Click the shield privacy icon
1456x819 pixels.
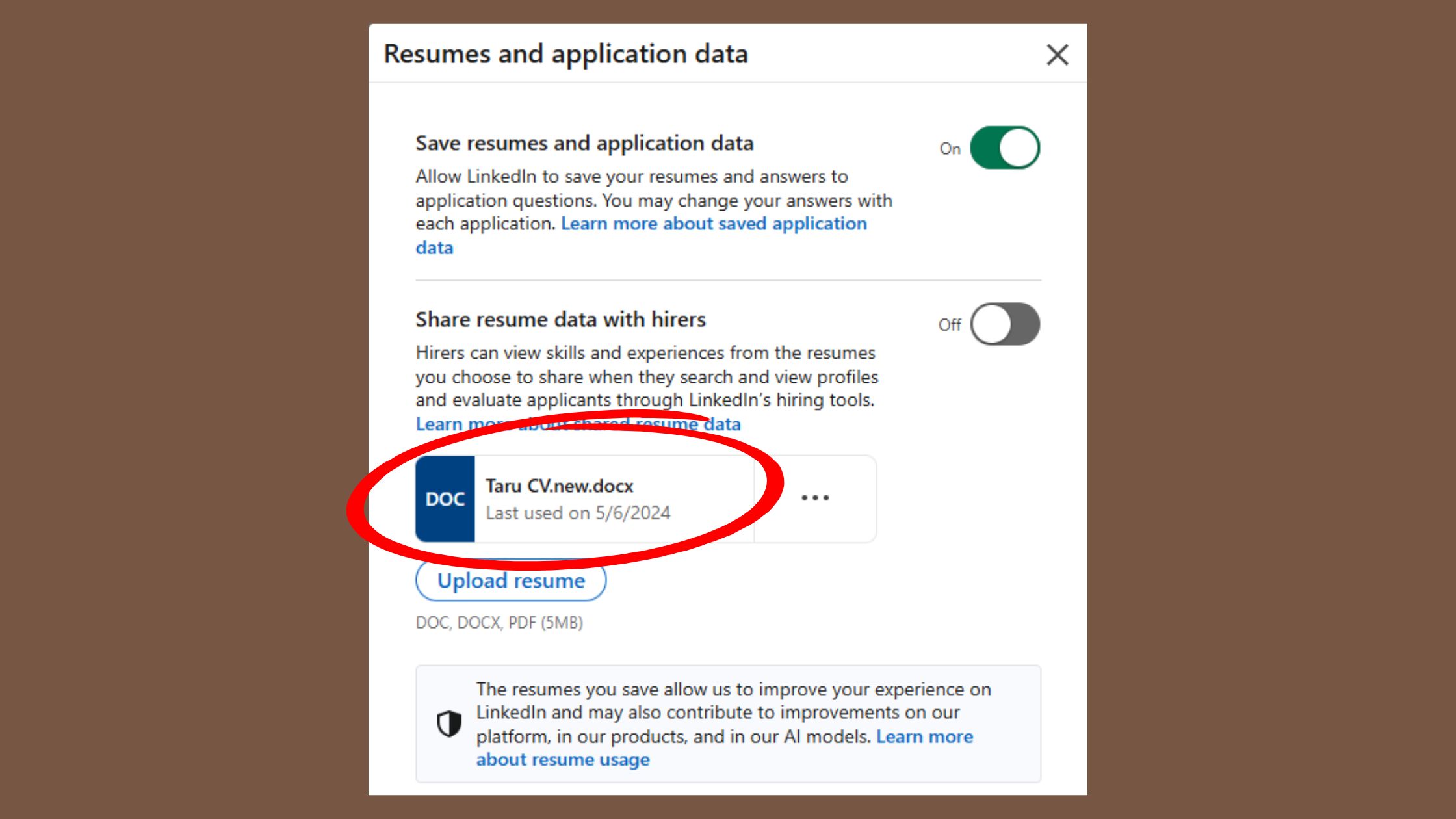click(449, 723)
